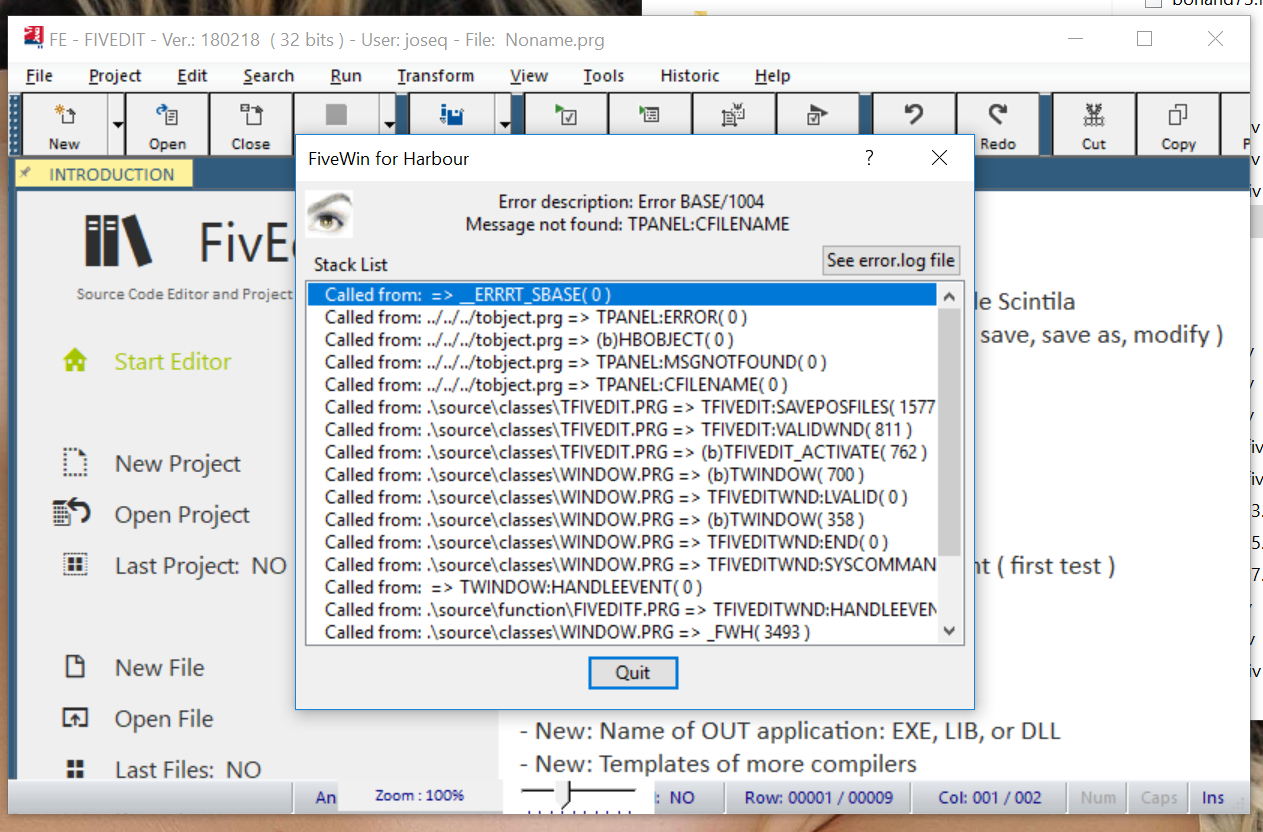The height and width of the screenshot is (832, 1263).
Task: Click the Col: 001 / 002 status entry
Action: pos(990,798)
